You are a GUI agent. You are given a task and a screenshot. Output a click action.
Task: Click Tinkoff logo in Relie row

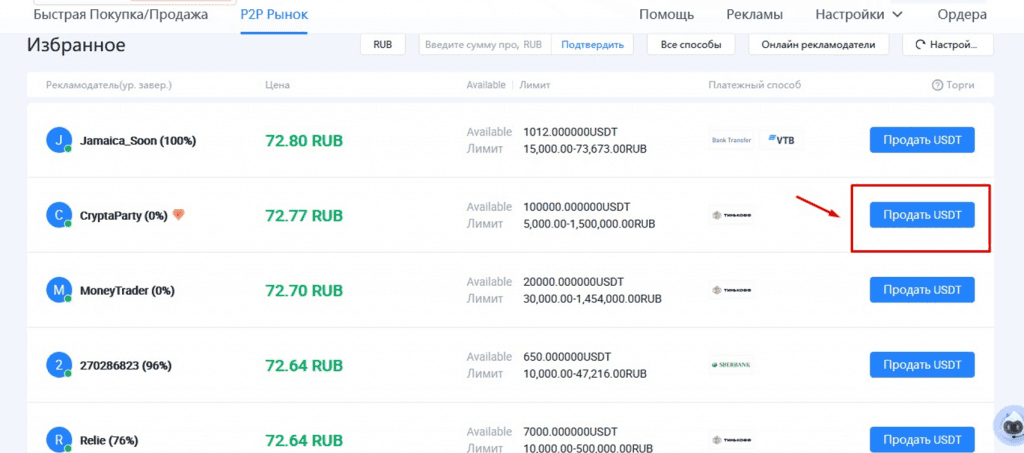(x=731, y=439)
